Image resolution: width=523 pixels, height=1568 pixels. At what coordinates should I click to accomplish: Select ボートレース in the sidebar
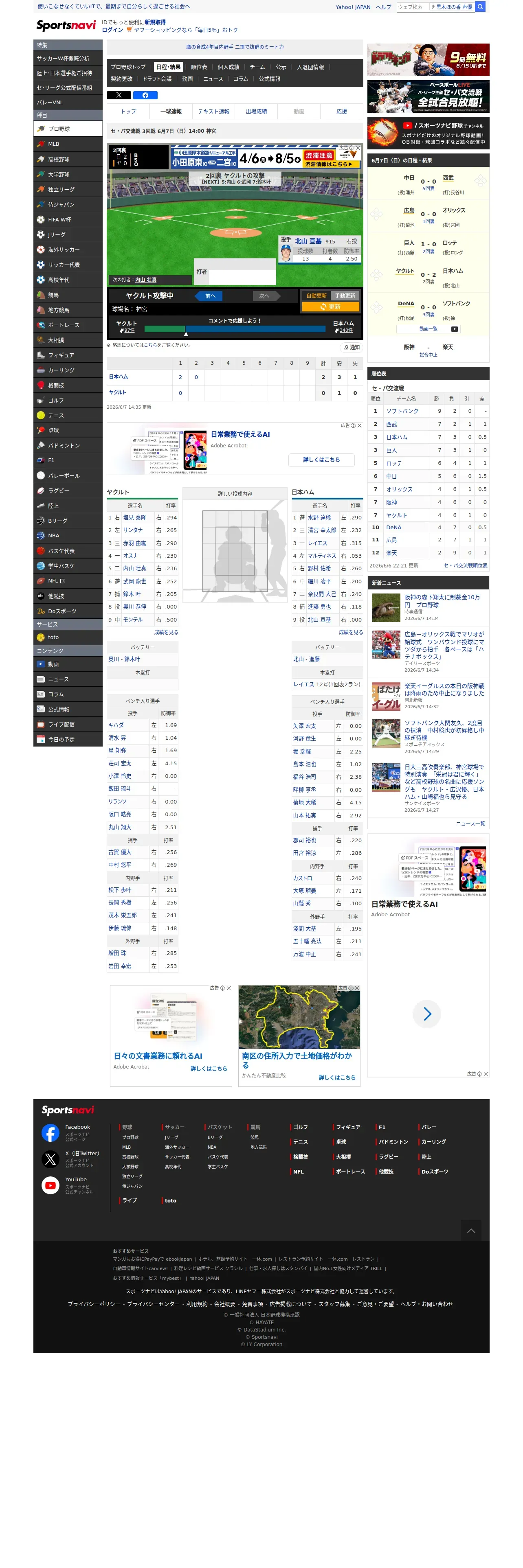coord(68,325)
